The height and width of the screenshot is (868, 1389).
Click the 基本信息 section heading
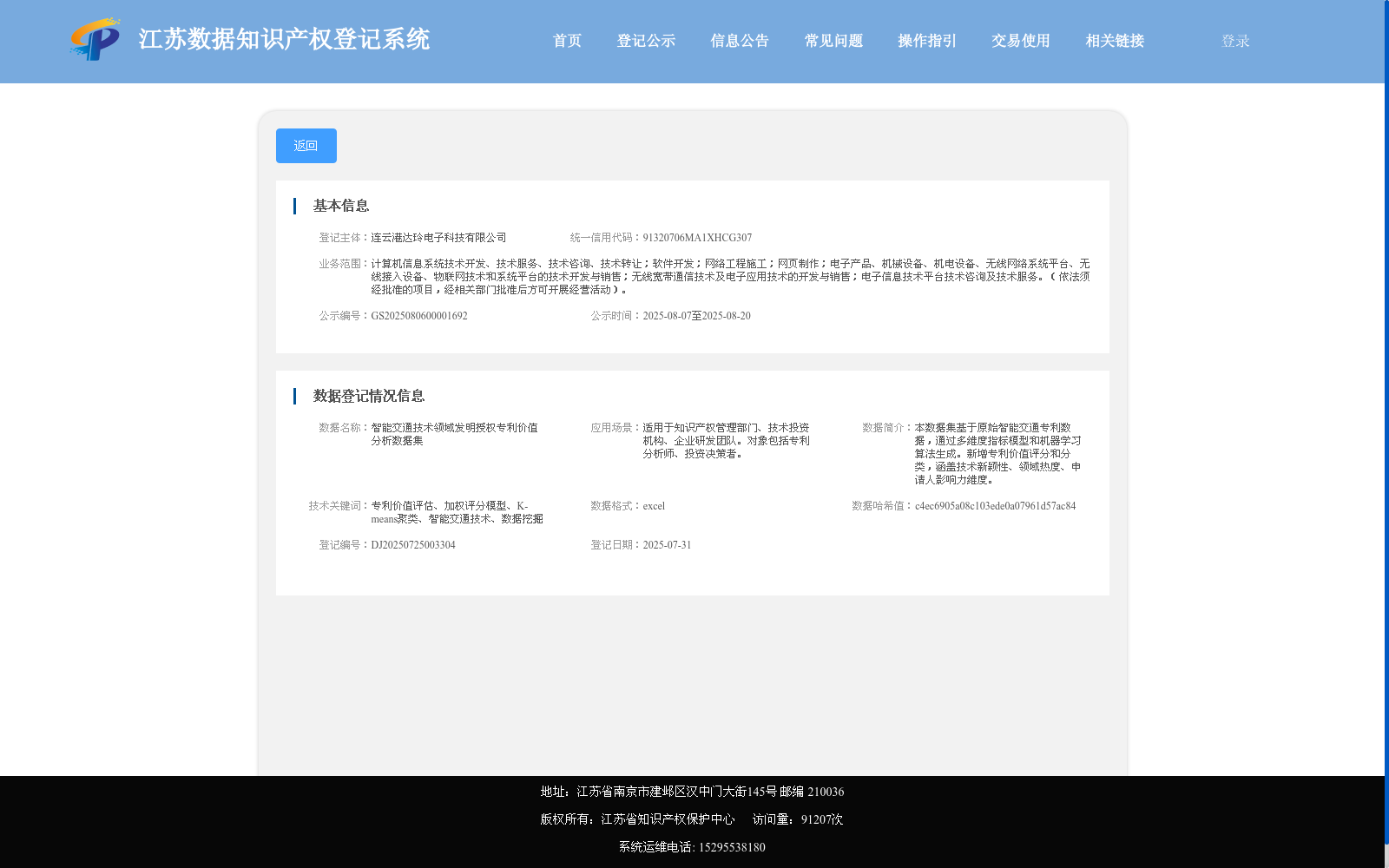pyautogui.click(x=340, y=206)
